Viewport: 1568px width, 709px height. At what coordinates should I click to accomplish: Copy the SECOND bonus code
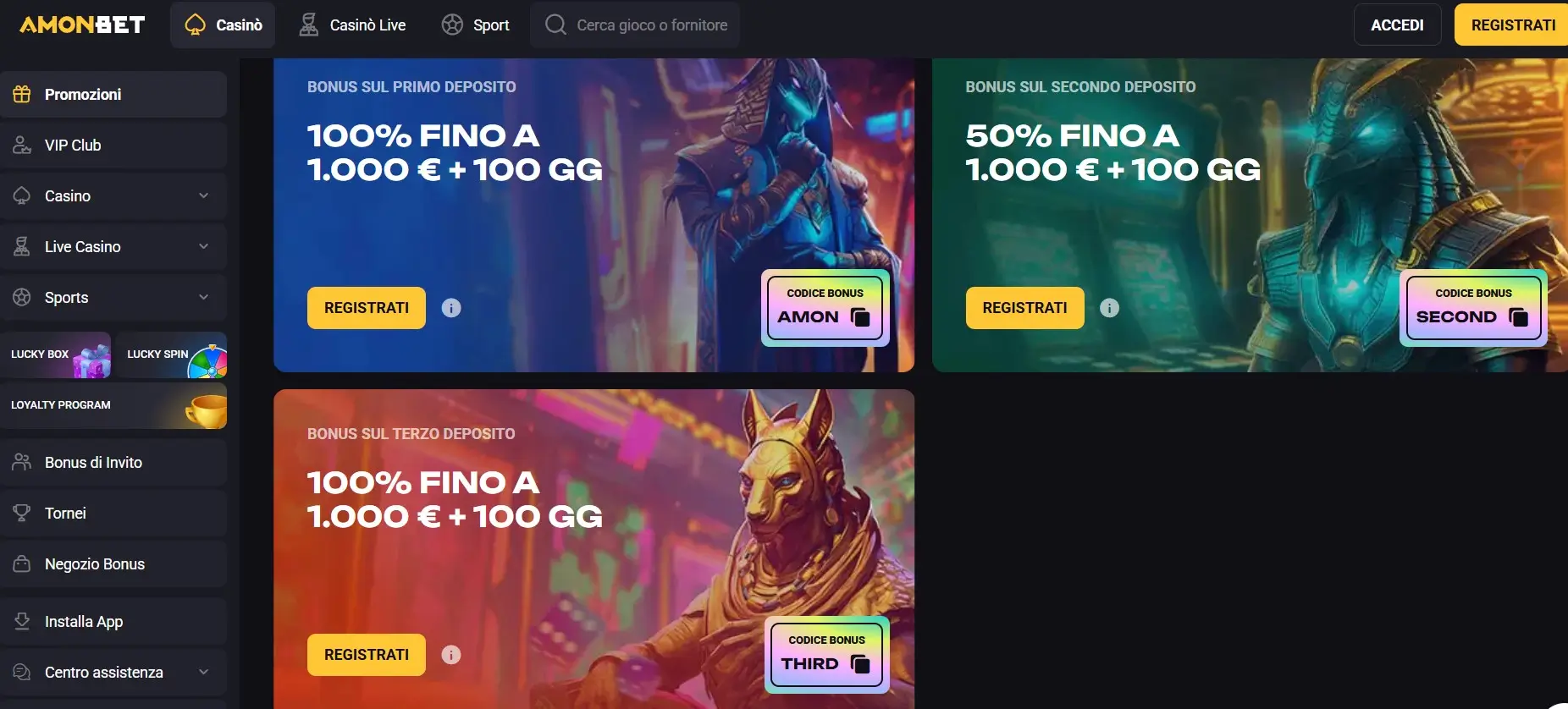[1519, 317]
